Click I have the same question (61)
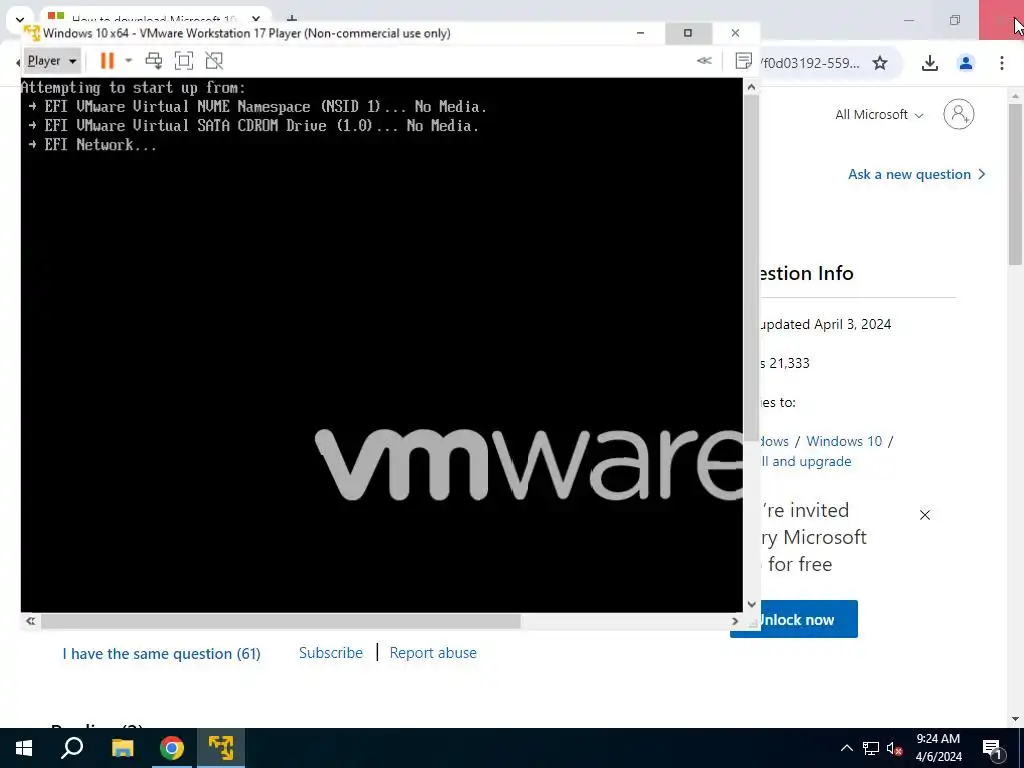Screen dimensions: 1024x768 click(161, 654)
